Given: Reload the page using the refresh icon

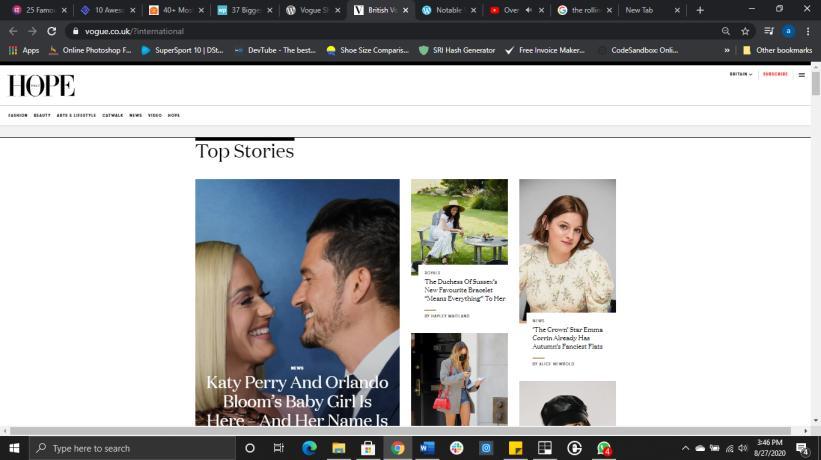Looking at the screenshot, I should click(51, 31).
